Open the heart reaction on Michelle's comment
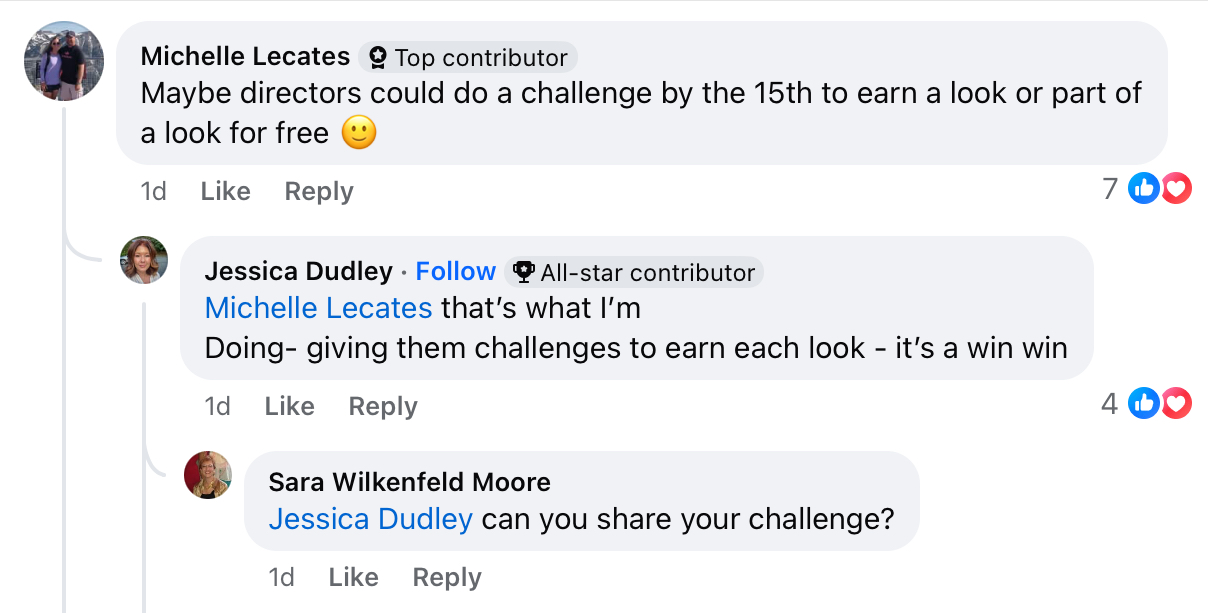This screenshot has height=613, width=1208. click(1175, 188)
